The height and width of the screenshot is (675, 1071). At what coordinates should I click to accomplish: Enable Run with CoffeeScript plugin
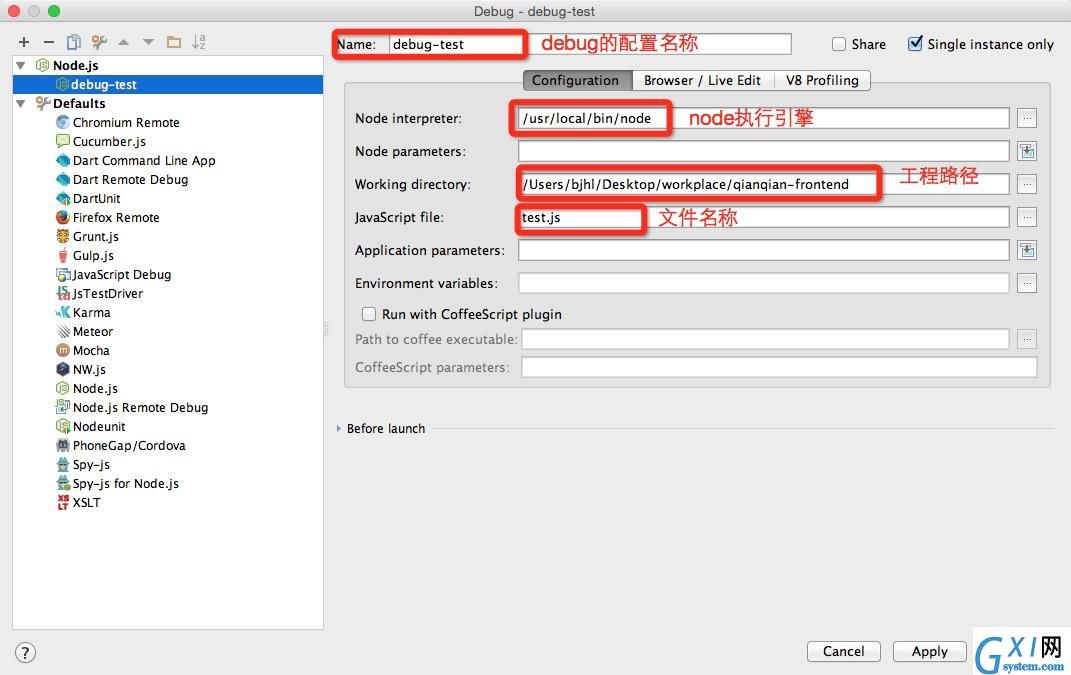[369, 314]
